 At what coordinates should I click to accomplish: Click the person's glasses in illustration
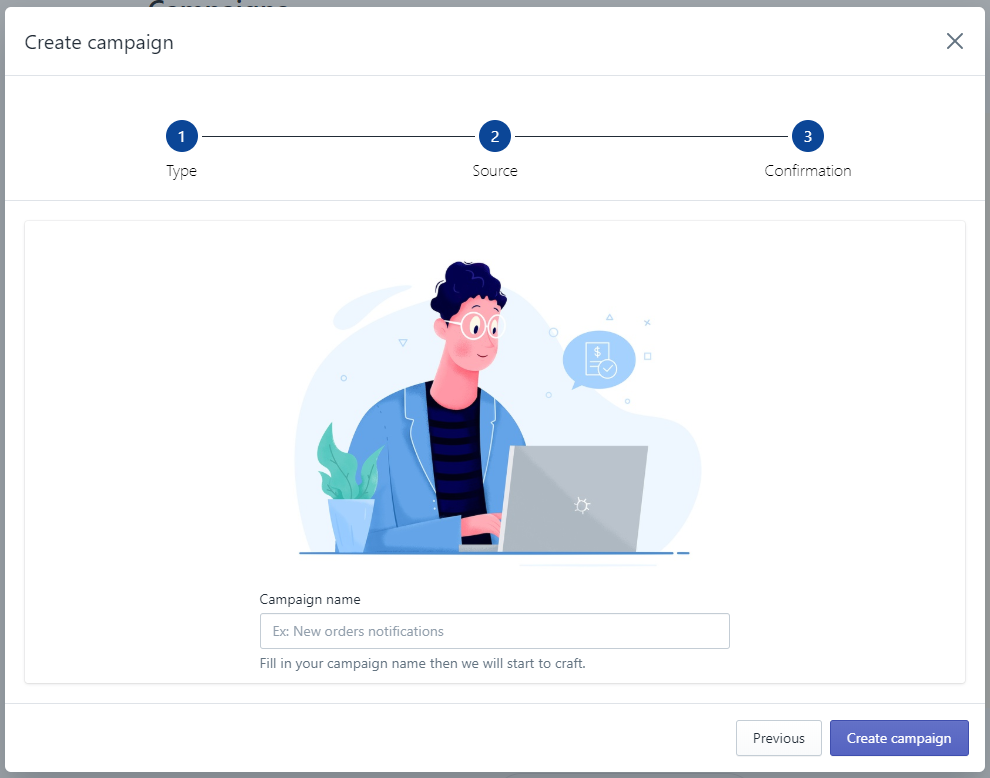[478, 326]
